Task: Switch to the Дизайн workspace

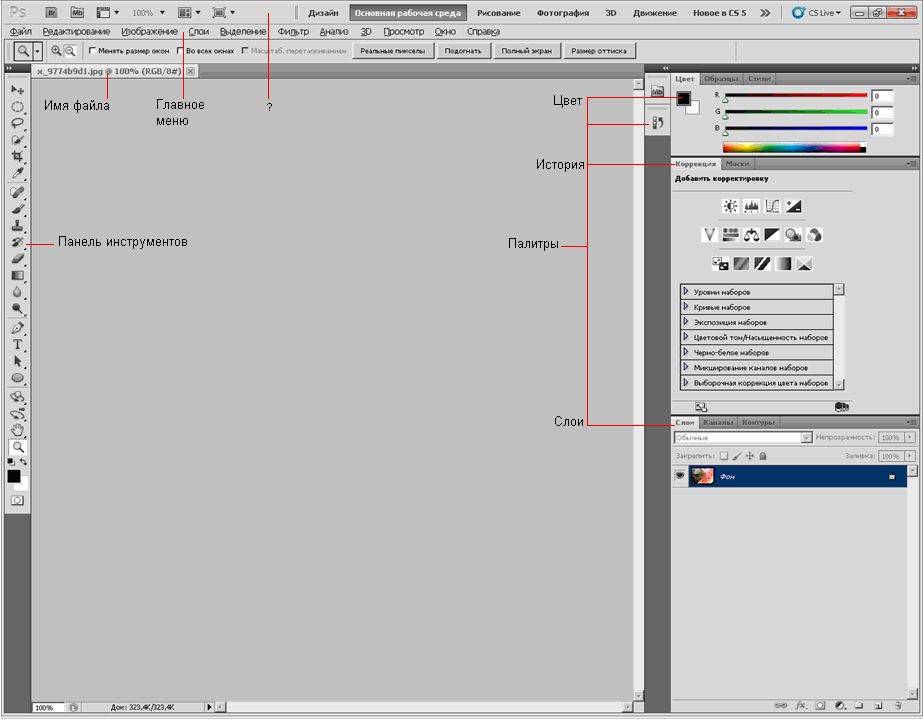Action: (323, 12)
